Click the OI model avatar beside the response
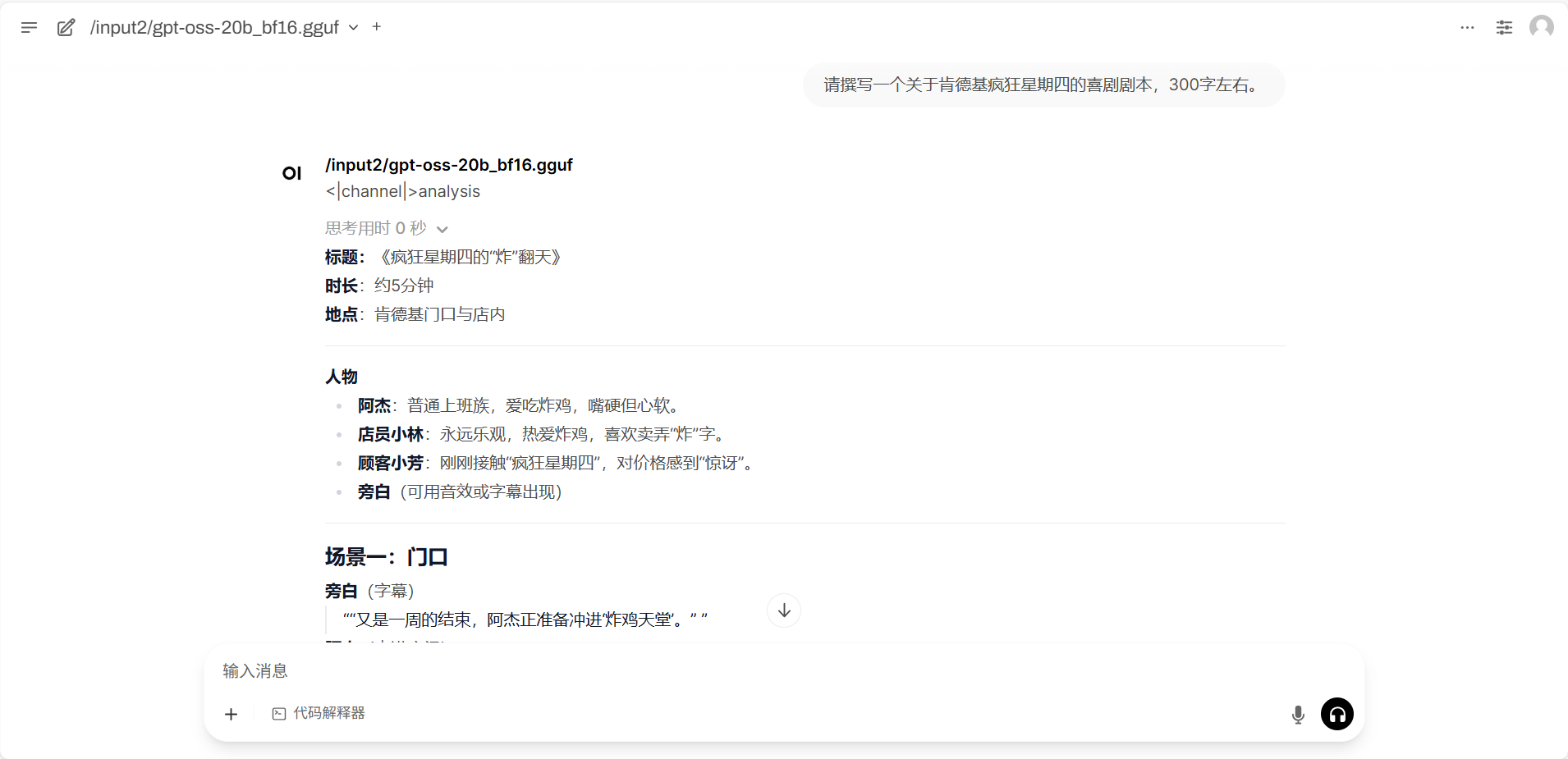The width and height of the screenshot is (1568, 759). tap(291, 173)
